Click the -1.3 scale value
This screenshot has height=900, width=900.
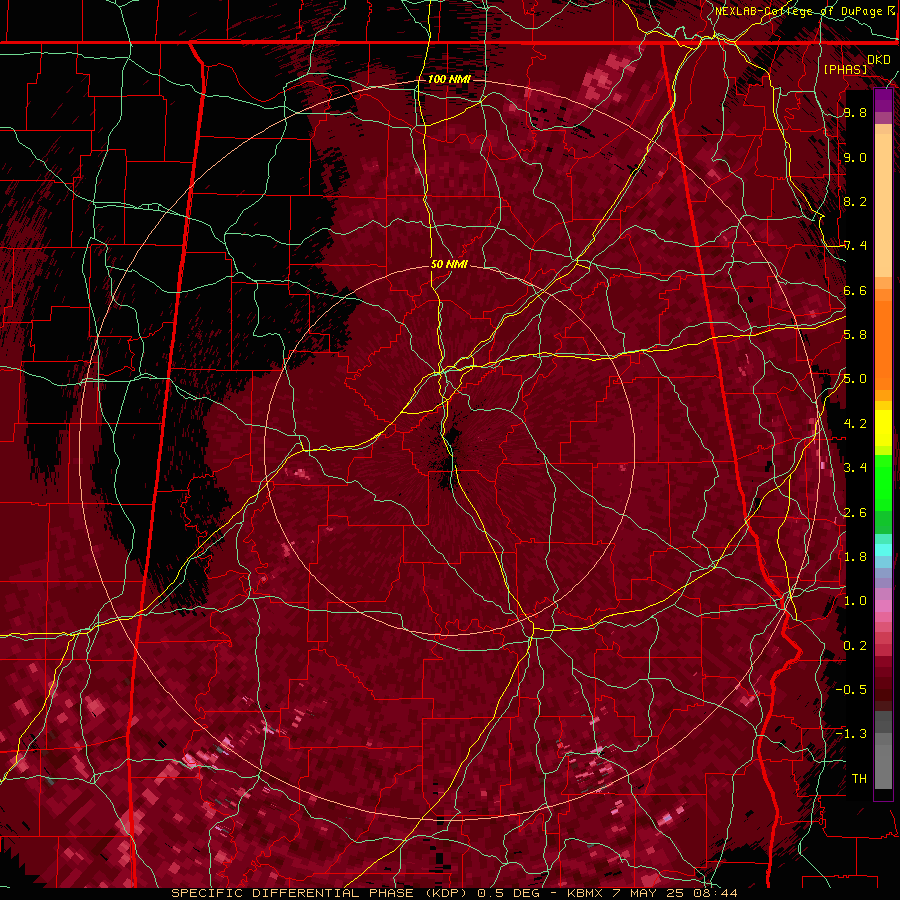tap(851, 734)
